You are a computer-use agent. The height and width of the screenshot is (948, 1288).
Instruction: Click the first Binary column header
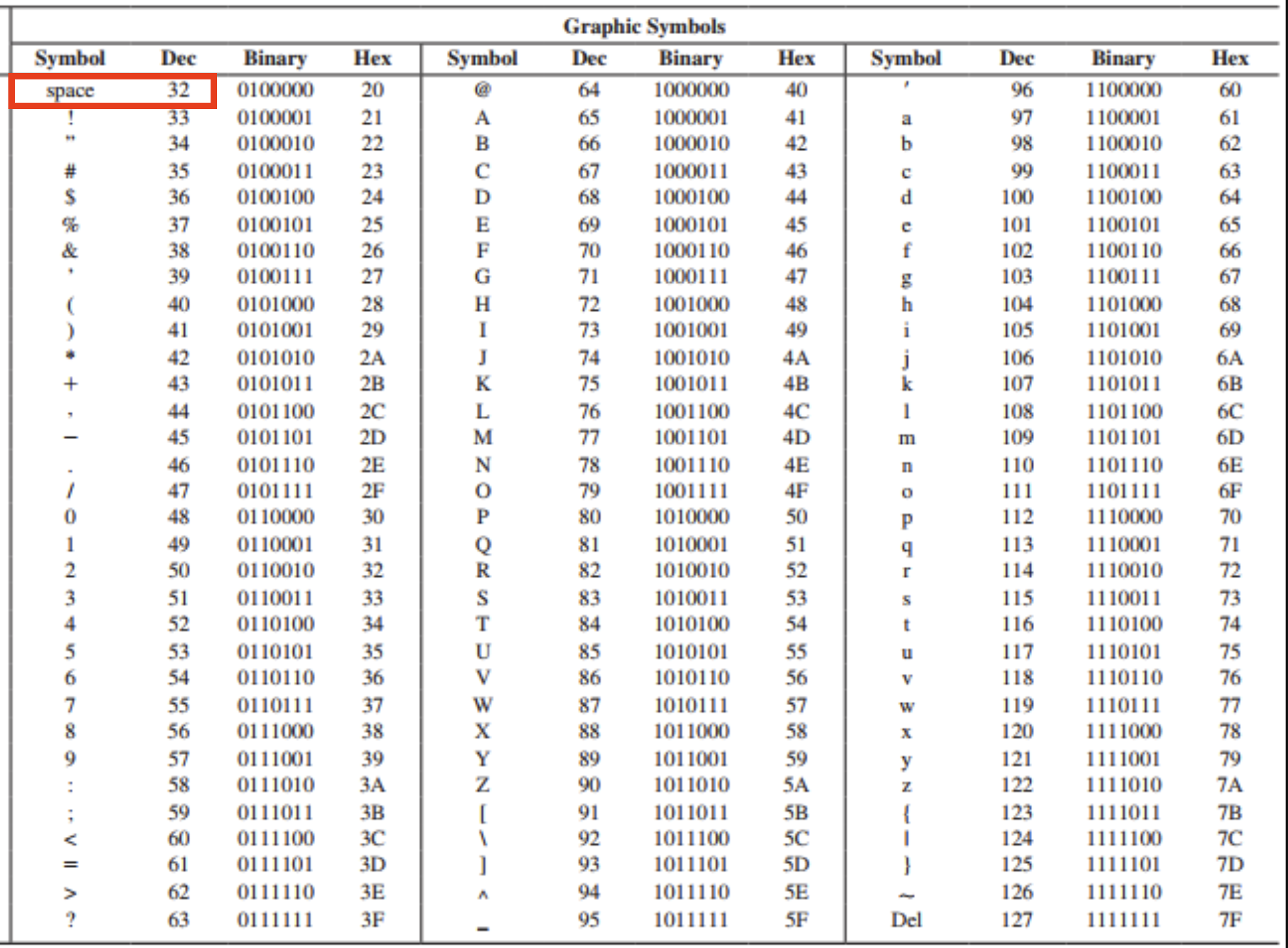click(x=275, y=58)
